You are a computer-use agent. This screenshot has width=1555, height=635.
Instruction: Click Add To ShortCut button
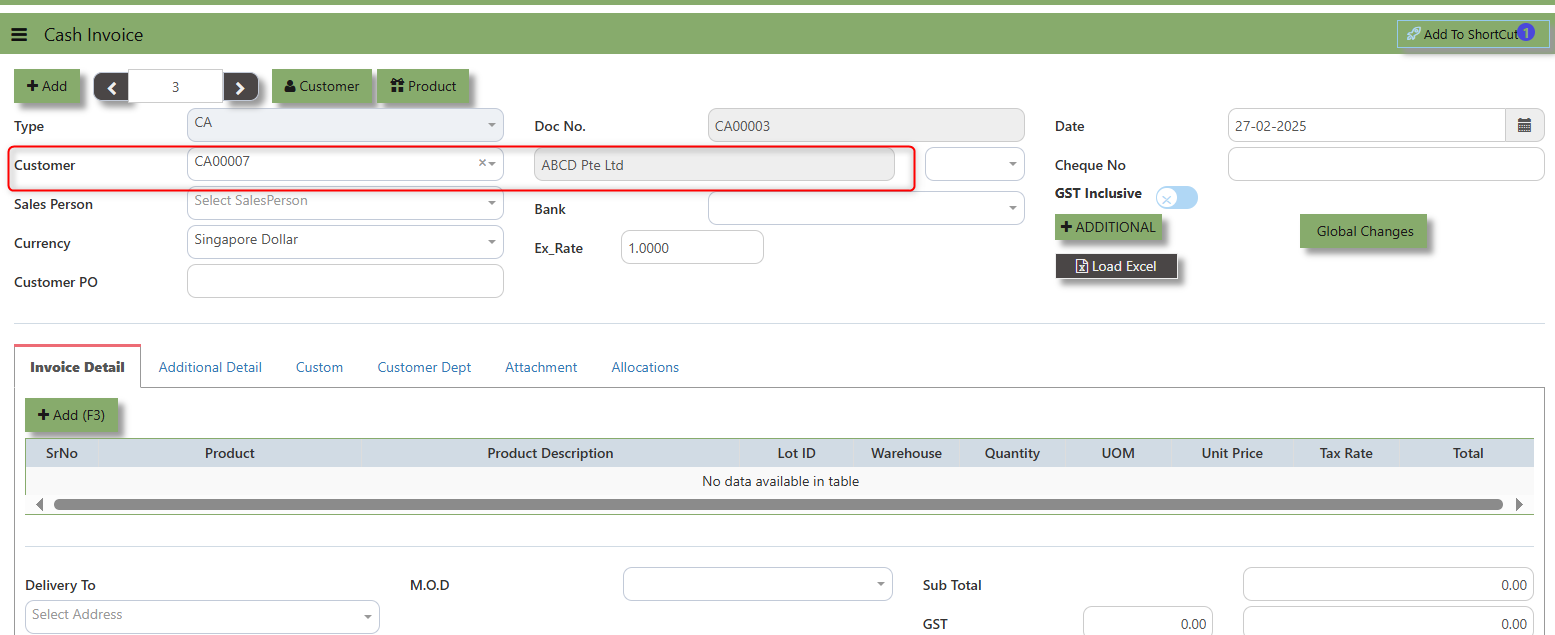1473,34
